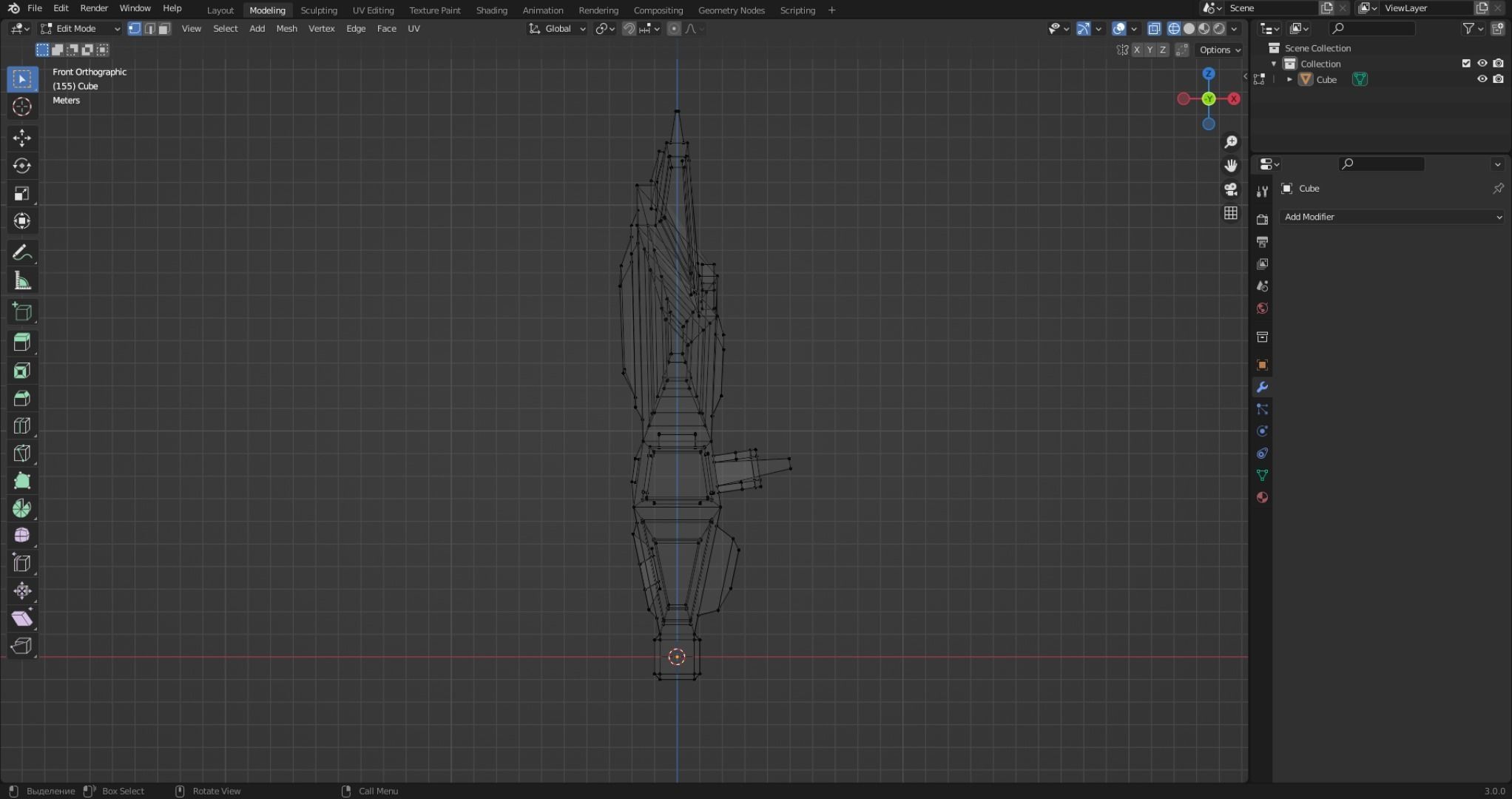1512x799 pixels.
Task: Toggle X-ray display mode
Action: (1154, 29)
